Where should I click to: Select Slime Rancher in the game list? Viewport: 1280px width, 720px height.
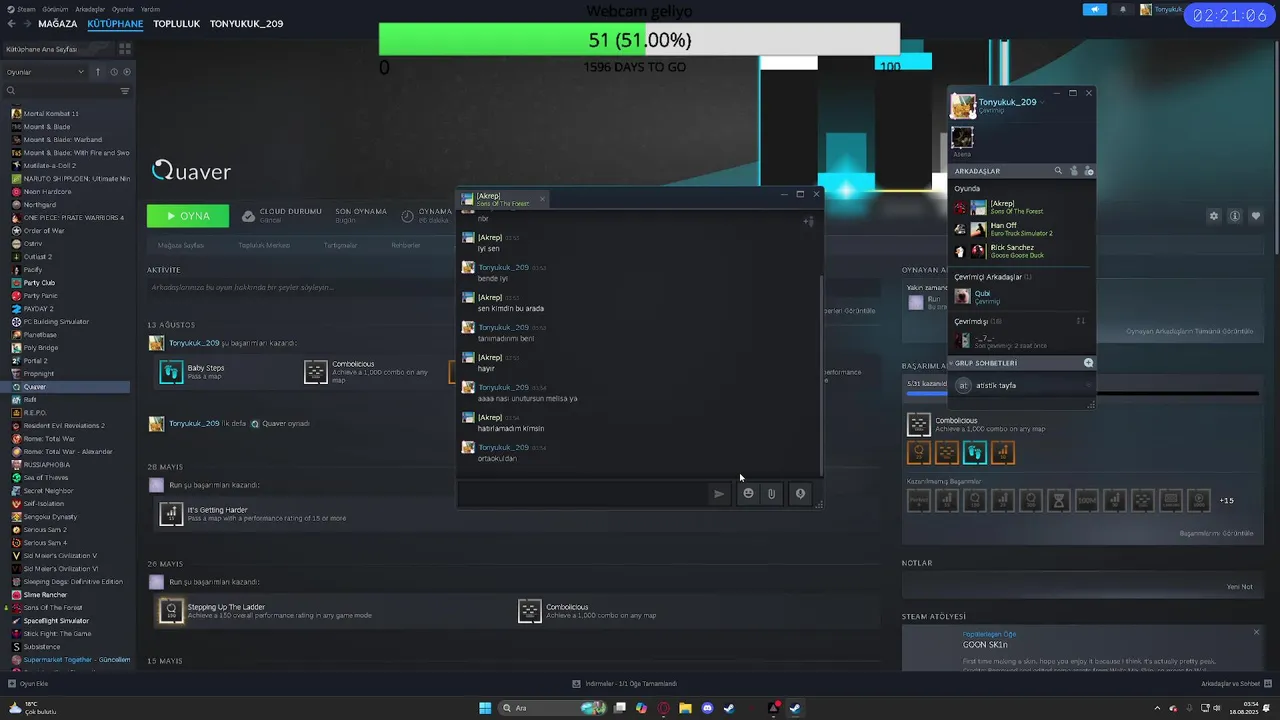(45, 595)
